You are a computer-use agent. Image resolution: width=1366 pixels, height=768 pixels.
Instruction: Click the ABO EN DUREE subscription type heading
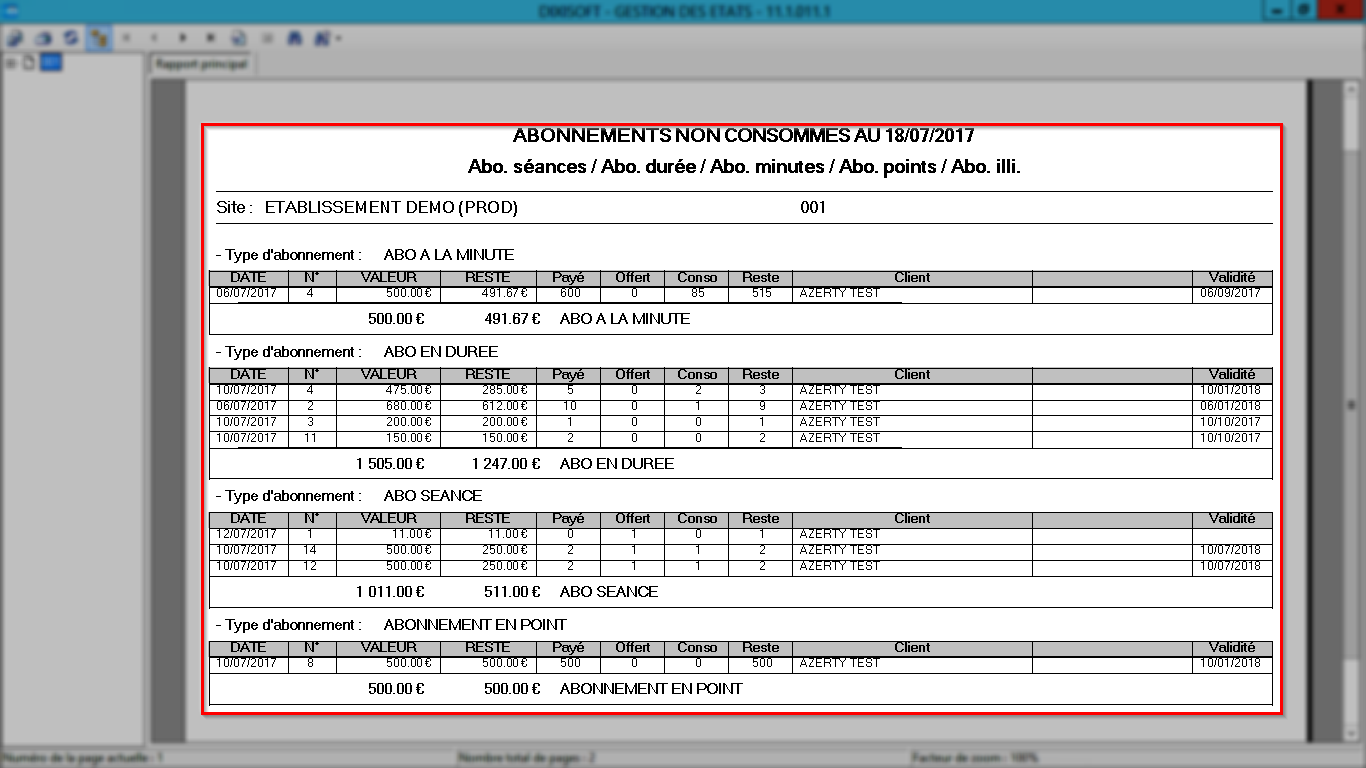coord(441,352)
